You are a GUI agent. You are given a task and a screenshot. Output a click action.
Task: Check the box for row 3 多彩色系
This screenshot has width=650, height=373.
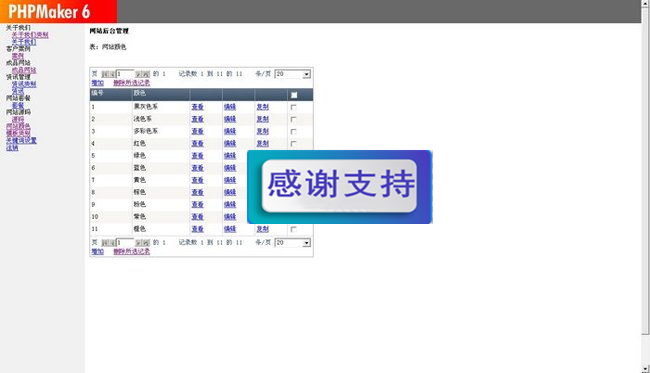(x=293, y=131)
